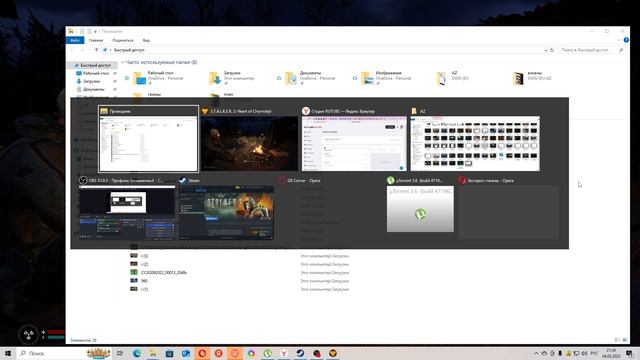Image resolution: width=640 pixels, height=360 pixels.
Task: Switch to details view in status bar
Action: pos(617,340)
